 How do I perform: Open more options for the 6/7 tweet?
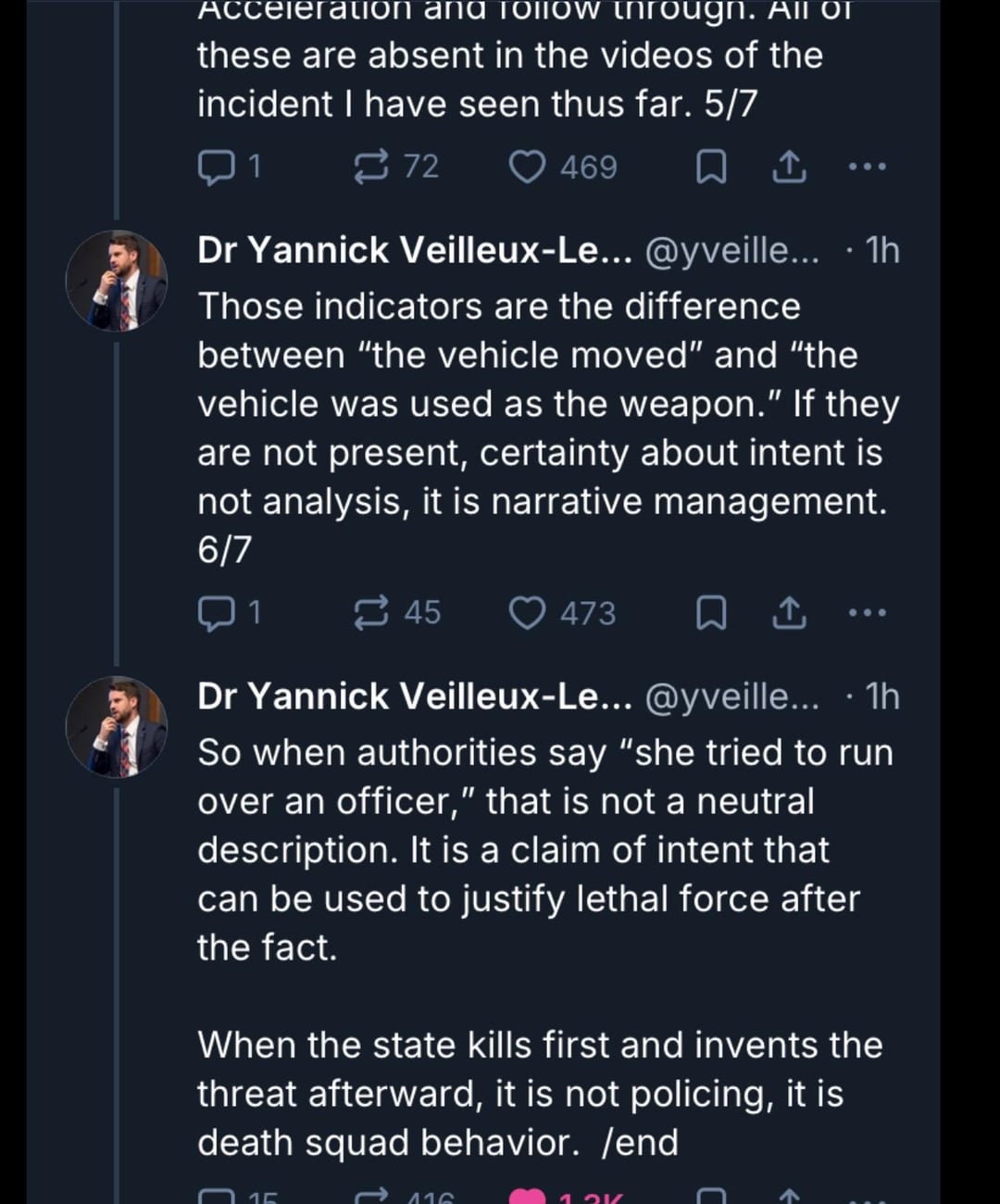pyautogui.click(x=867, y=613)
